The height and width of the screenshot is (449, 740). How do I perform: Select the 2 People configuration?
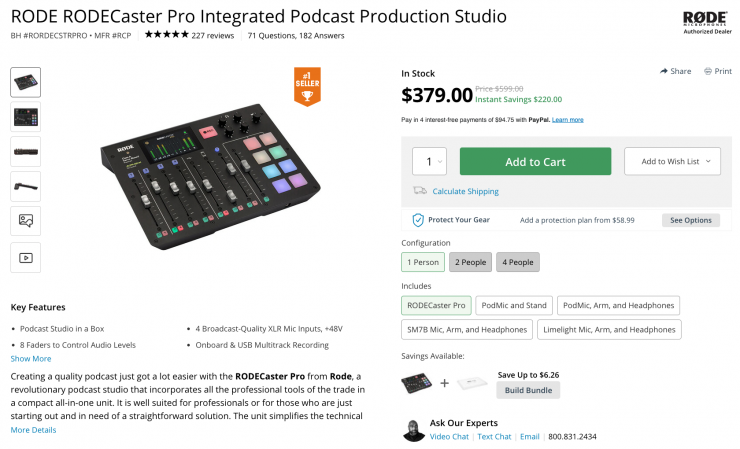coord(470,262)
